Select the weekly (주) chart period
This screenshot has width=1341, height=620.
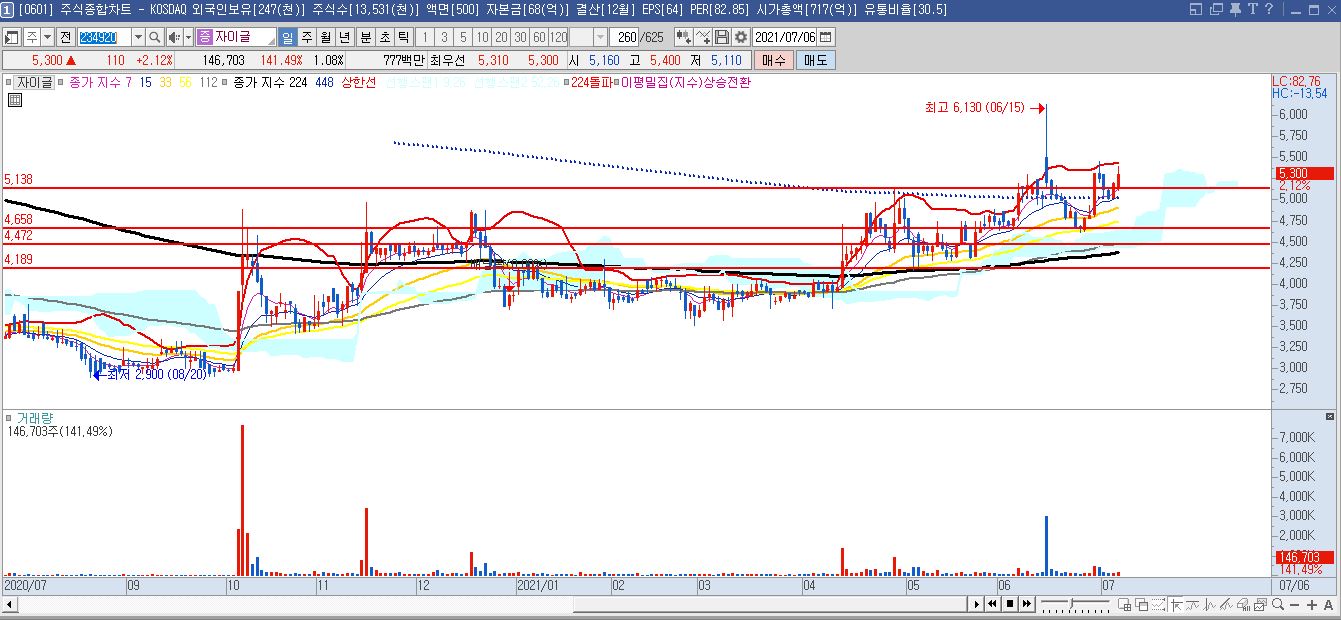click(306, 37)
